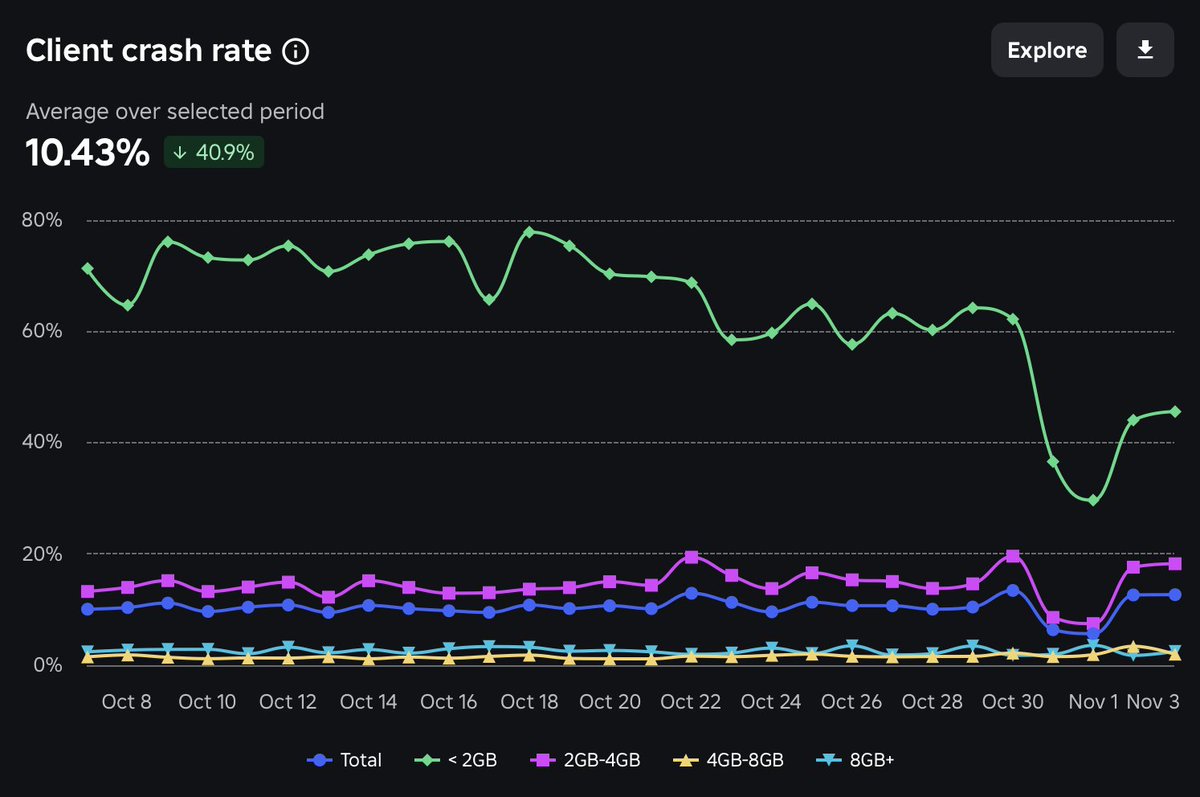Click the download chart icon
The width and height of the screenshot is (1200, 797).
1144,49
